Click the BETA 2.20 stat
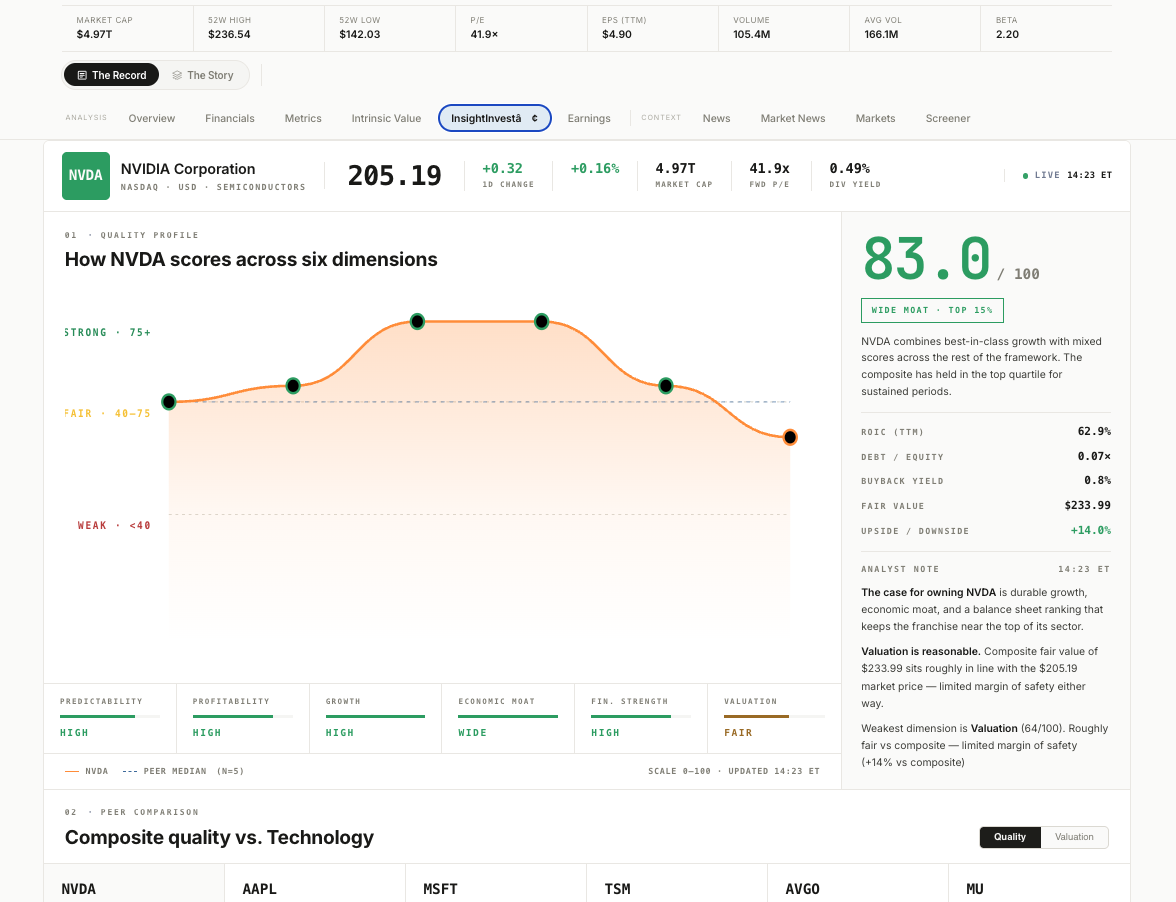 (1046, 28)
